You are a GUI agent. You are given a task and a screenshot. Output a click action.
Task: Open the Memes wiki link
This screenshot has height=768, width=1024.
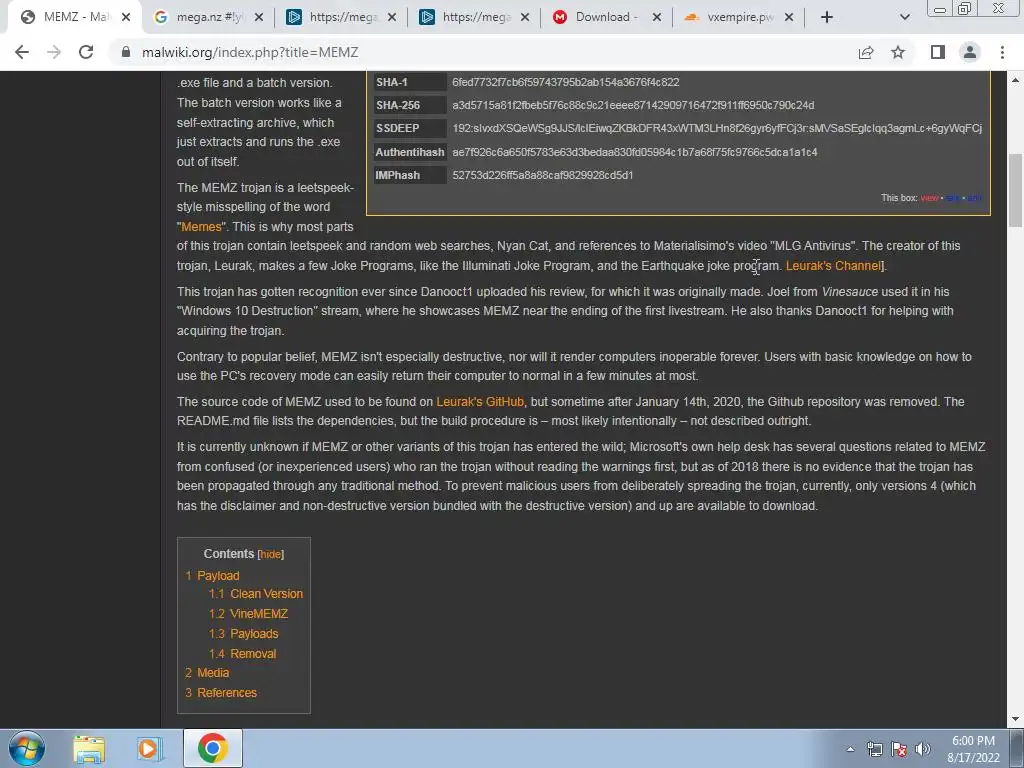[x=201, y=227]
